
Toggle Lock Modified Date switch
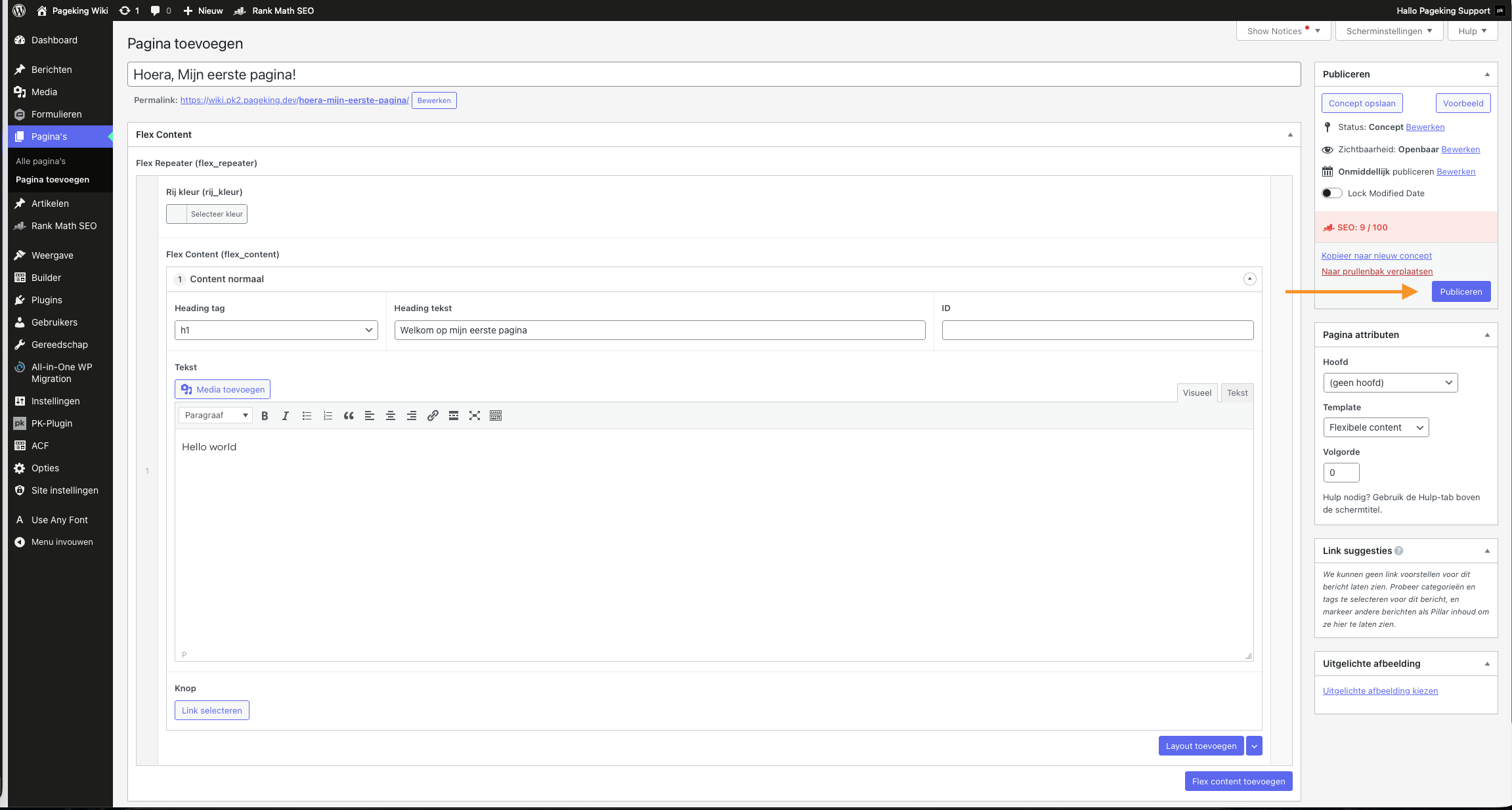1331,193
